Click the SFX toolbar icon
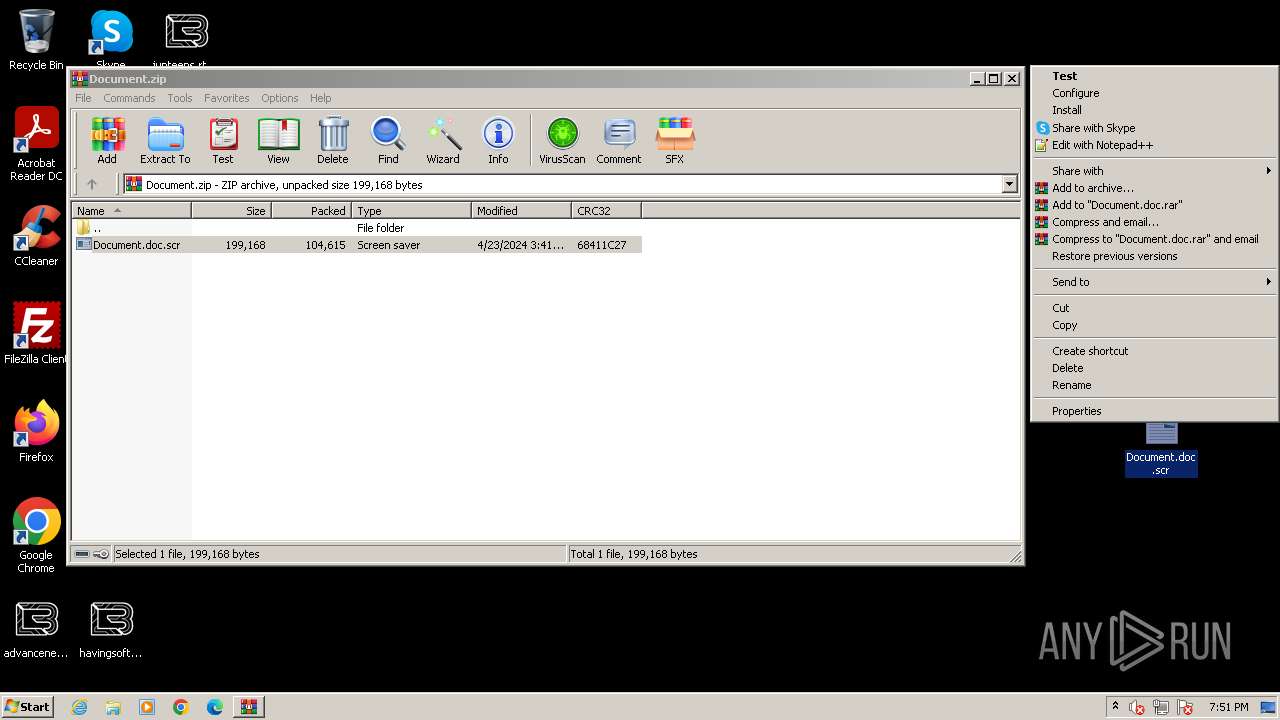The image size is (1280, 720). 675,141
